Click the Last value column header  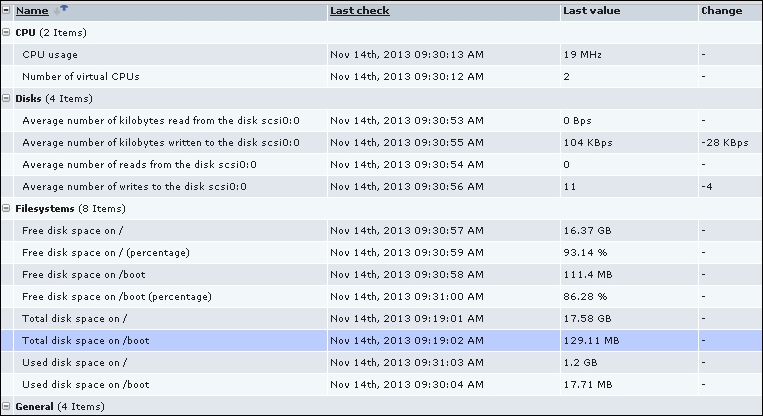click(591, 11)
